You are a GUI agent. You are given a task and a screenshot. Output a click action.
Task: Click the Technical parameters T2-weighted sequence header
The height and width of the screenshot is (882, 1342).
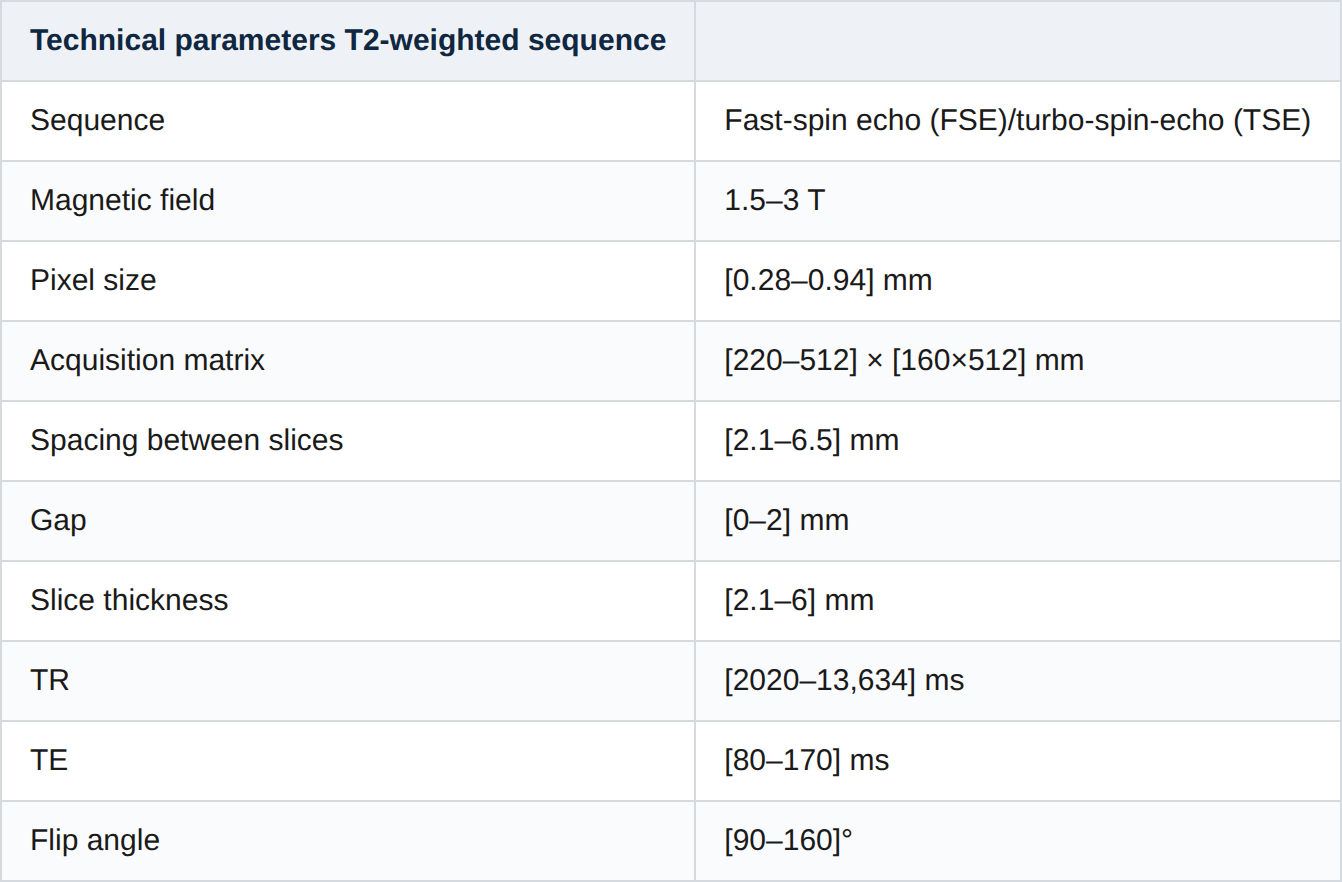348,40
